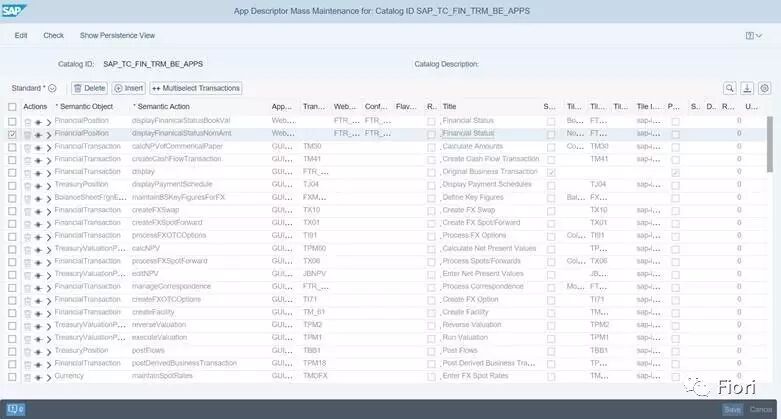The width and height of the screenshot is (781, 419).
Task: Click trash icon in processFXOTCOptions row
Action: click(x=28, y=237)
